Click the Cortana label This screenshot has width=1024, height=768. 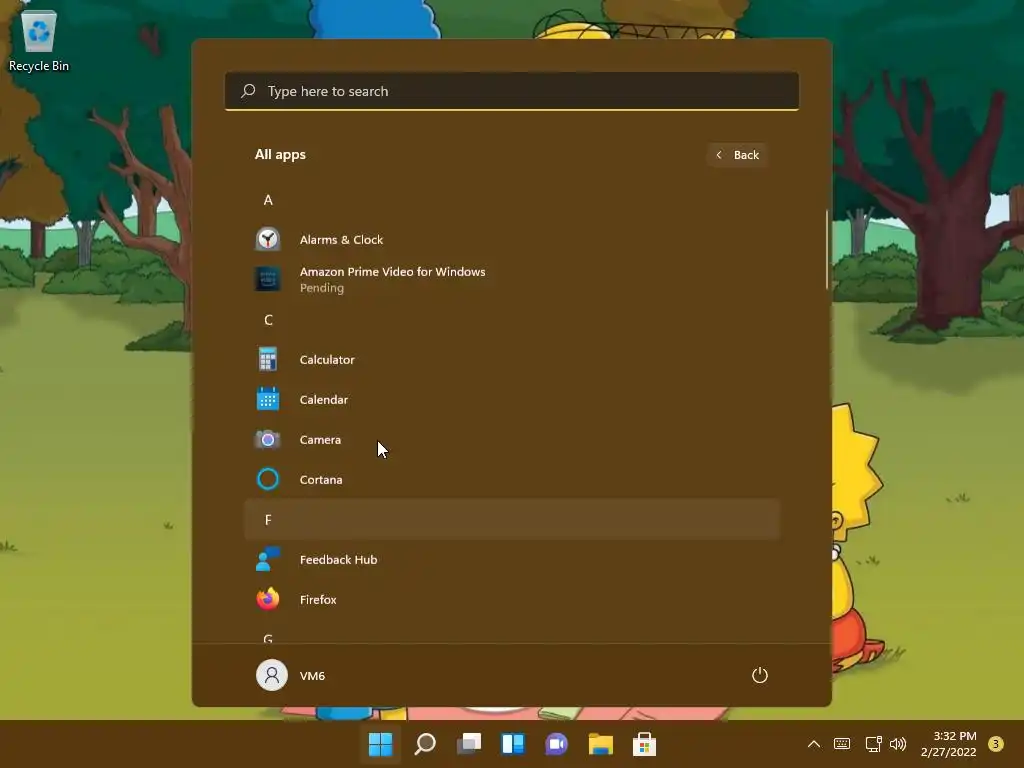pyautogui.click(x=321, y=479)
